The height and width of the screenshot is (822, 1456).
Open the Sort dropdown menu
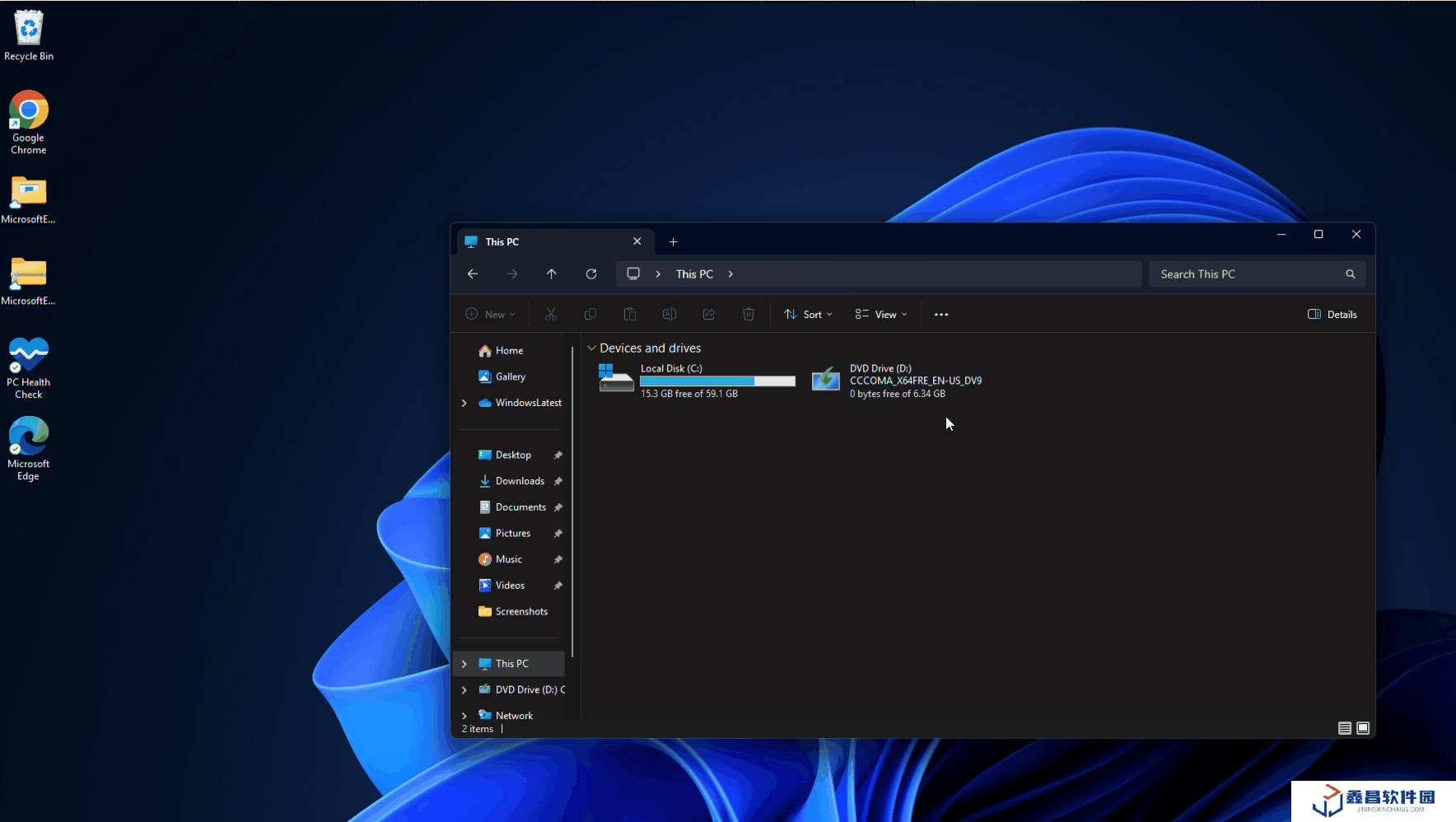pos(808,315)
